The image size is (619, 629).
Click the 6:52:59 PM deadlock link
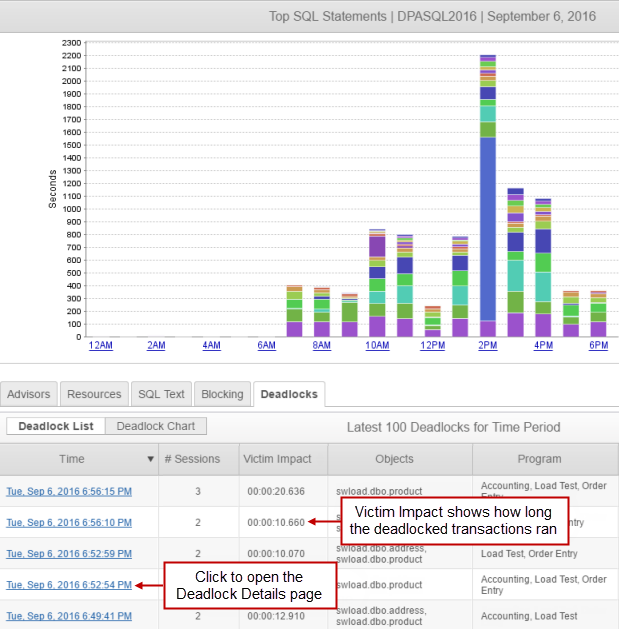pyautogui.click(x=69, y=553)
